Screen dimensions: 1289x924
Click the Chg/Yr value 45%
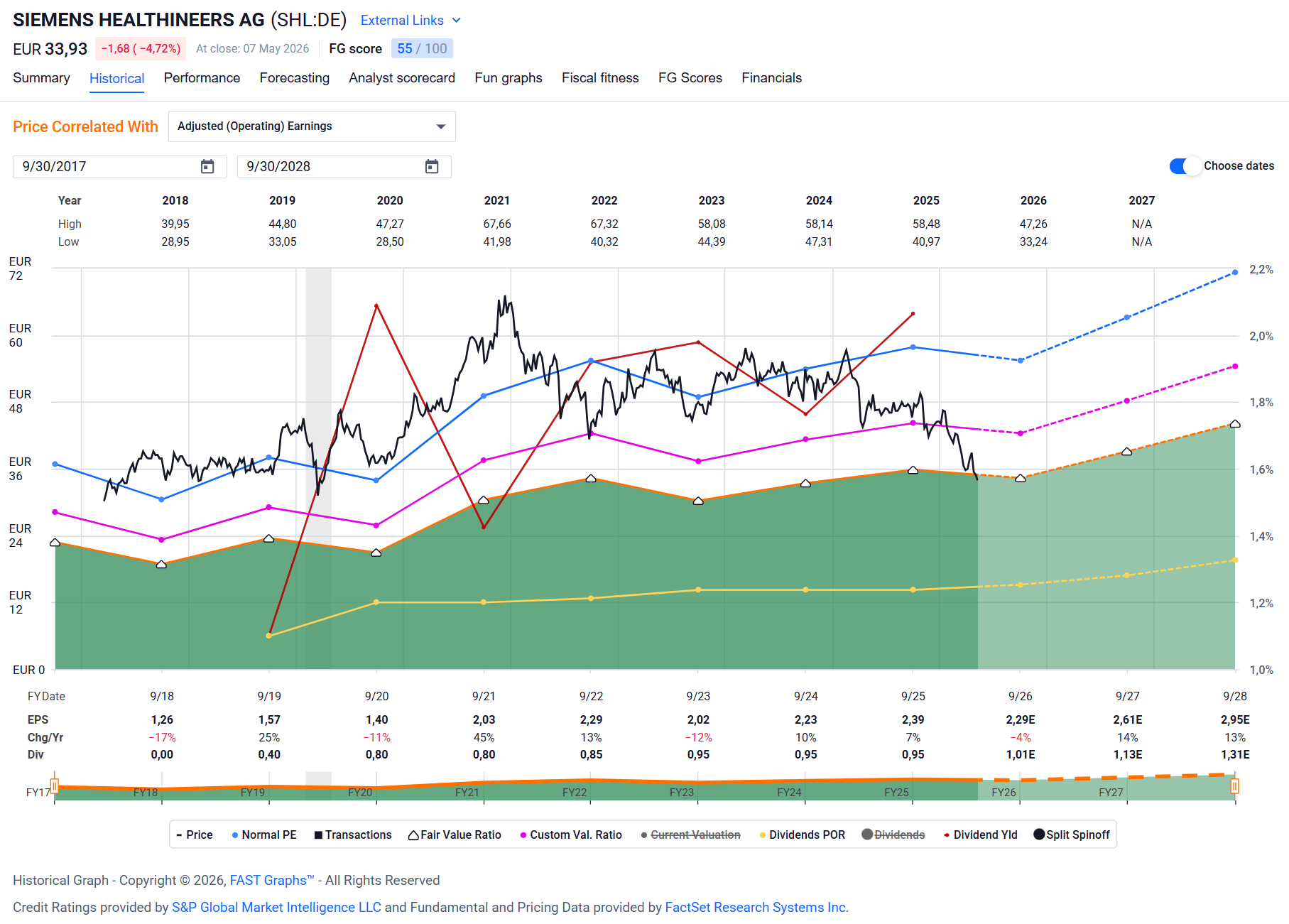click(x=484, y=737)
